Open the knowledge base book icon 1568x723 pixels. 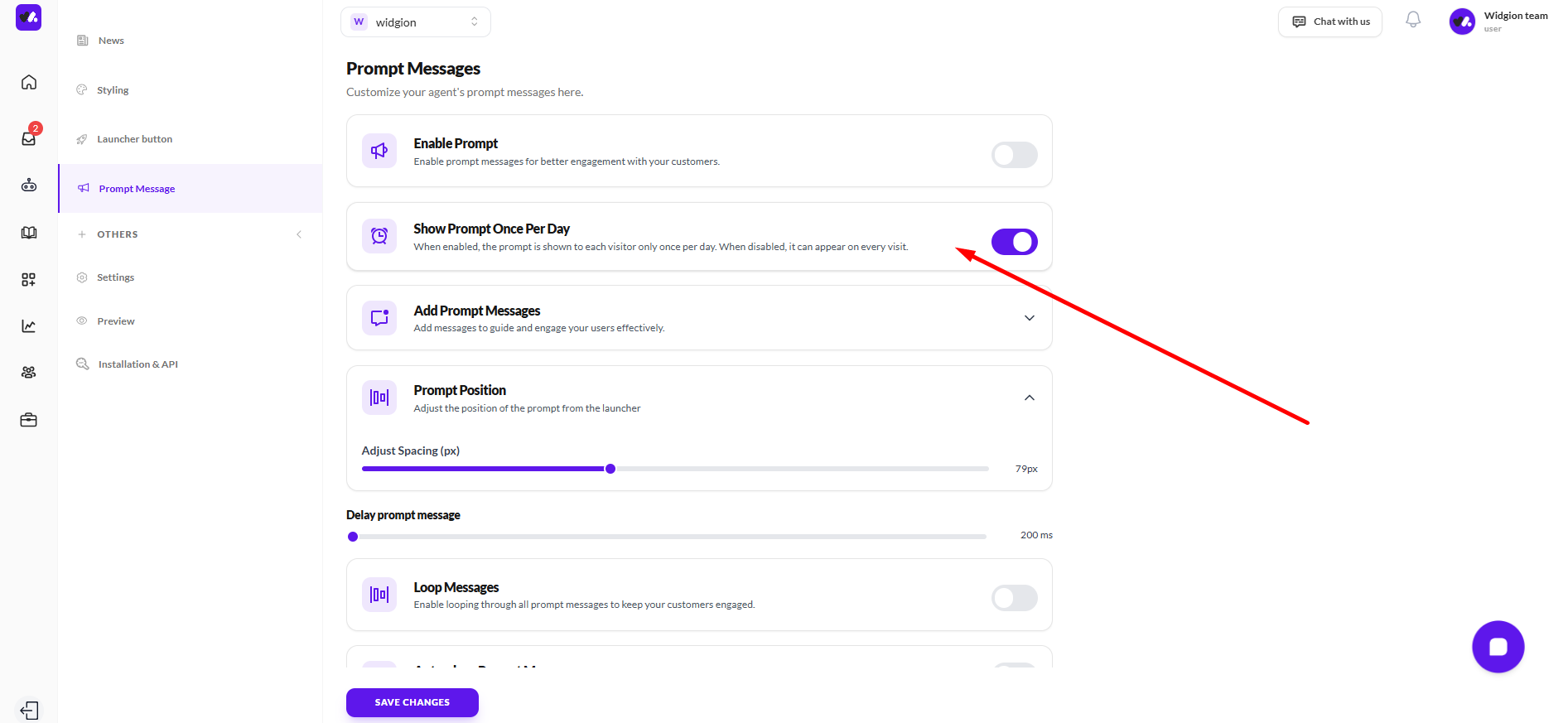coord(29,233)
